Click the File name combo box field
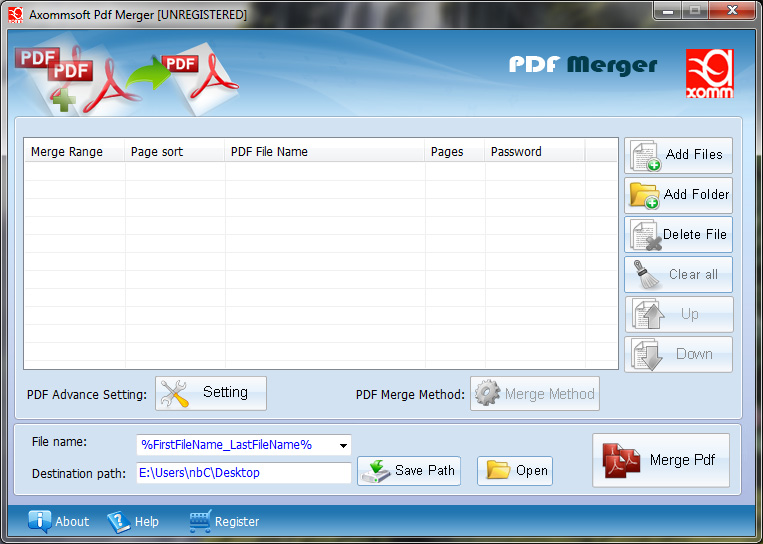This screenshot has height=544, width=763. pyautogui.click(x=244, y=445)
